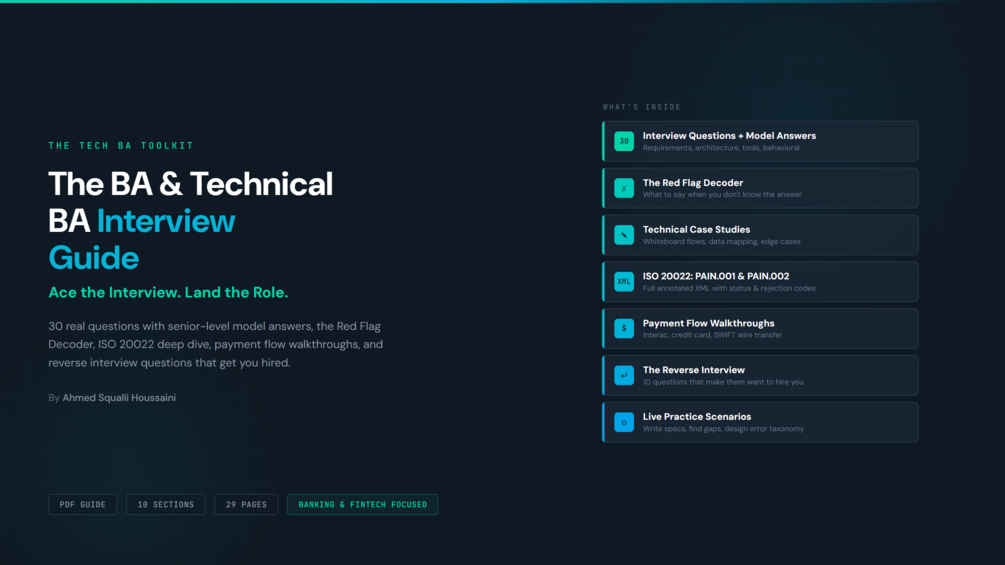The width and height of the screenshot is (1005, 565).
Task: Click 'Whiteboard flows, data mapping, edge cases' subtitle
Action: point(722,242)
